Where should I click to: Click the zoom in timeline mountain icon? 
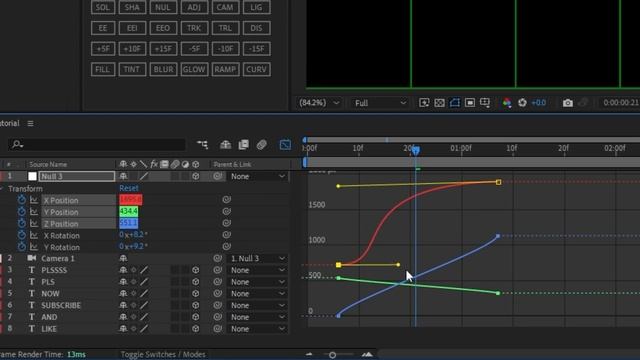coord(367,354)
